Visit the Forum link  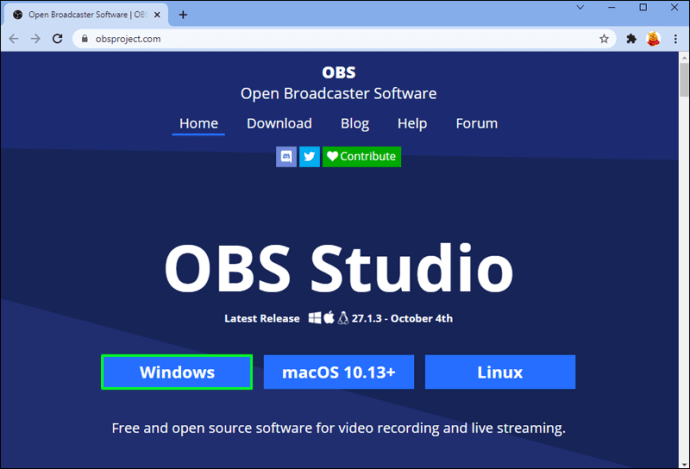(x=477, y=123)
